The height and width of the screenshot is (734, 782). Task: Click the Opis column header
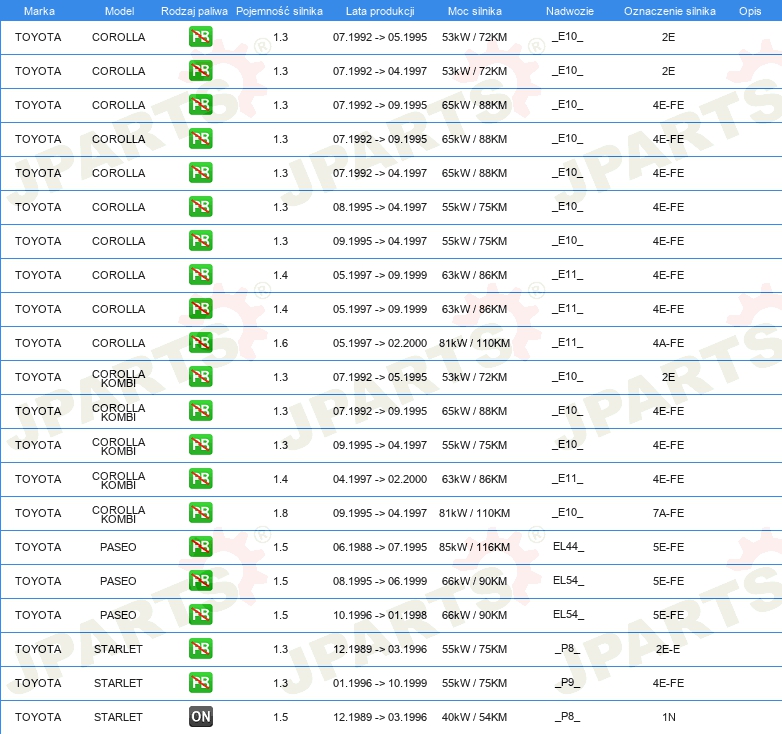point(749,10)
